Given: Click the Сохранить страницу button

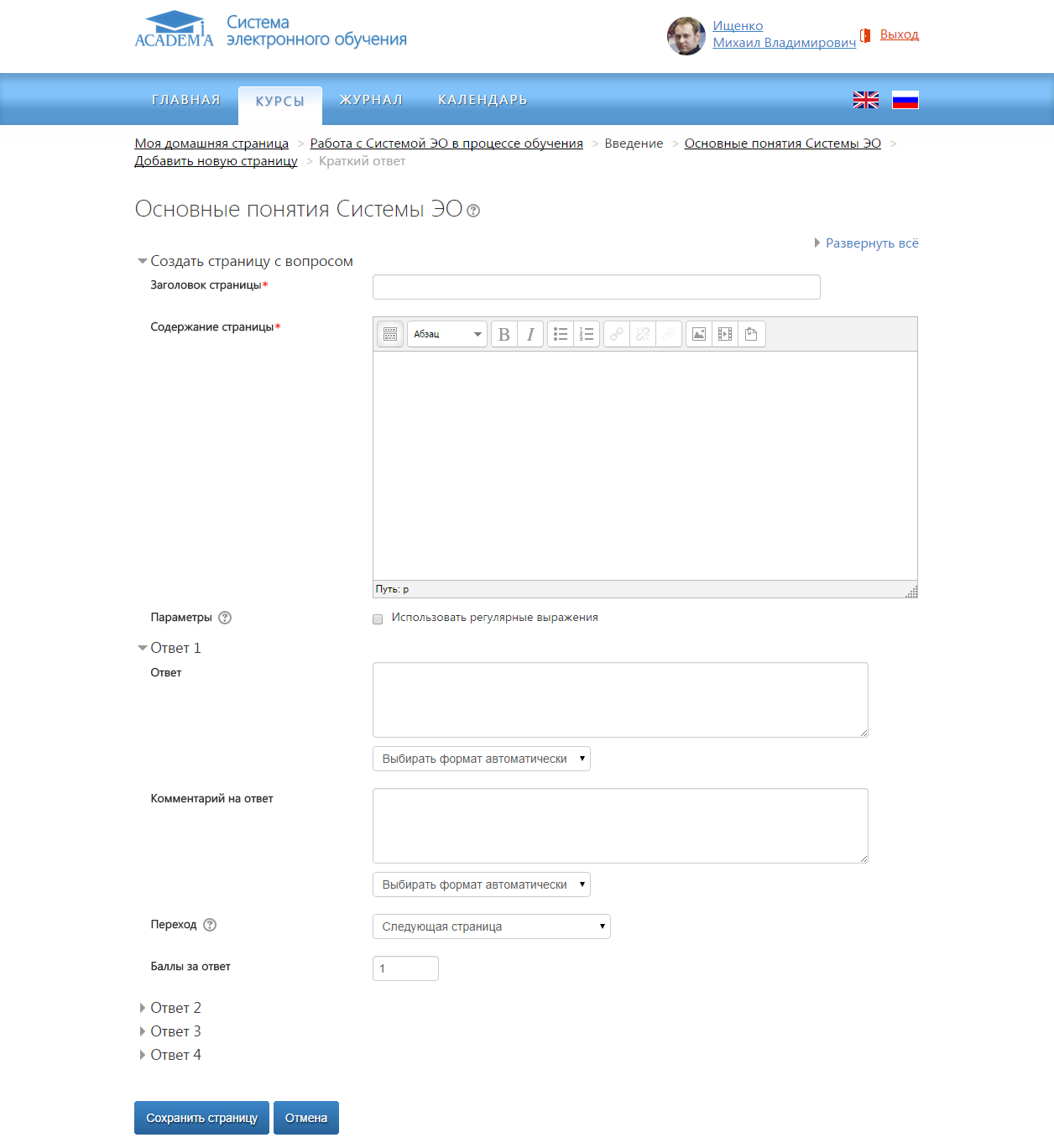Looking at the screenshot, I should click(x=201, y=1118).
